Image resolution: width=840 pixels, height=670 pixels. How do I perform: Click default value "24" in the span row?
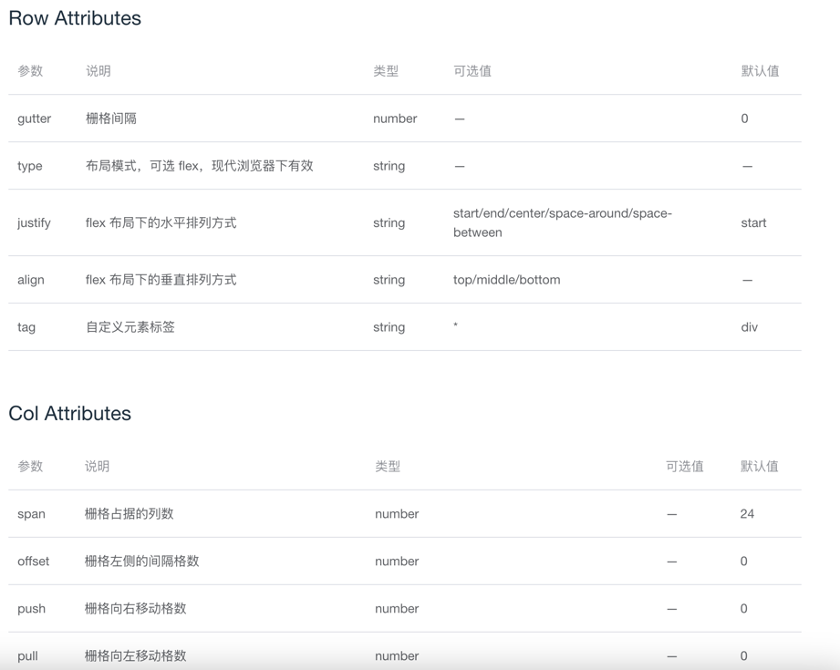coord(747,514)
